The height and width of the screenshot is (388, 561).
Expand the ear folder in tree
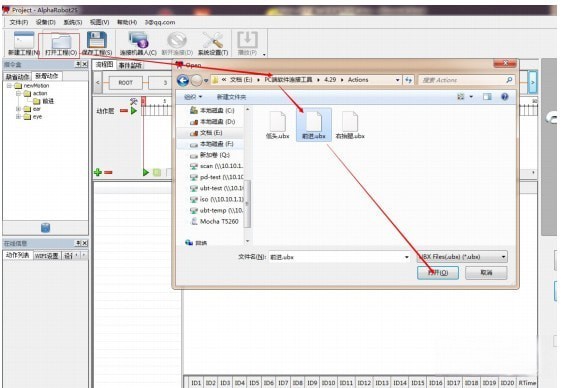point(18,109)
